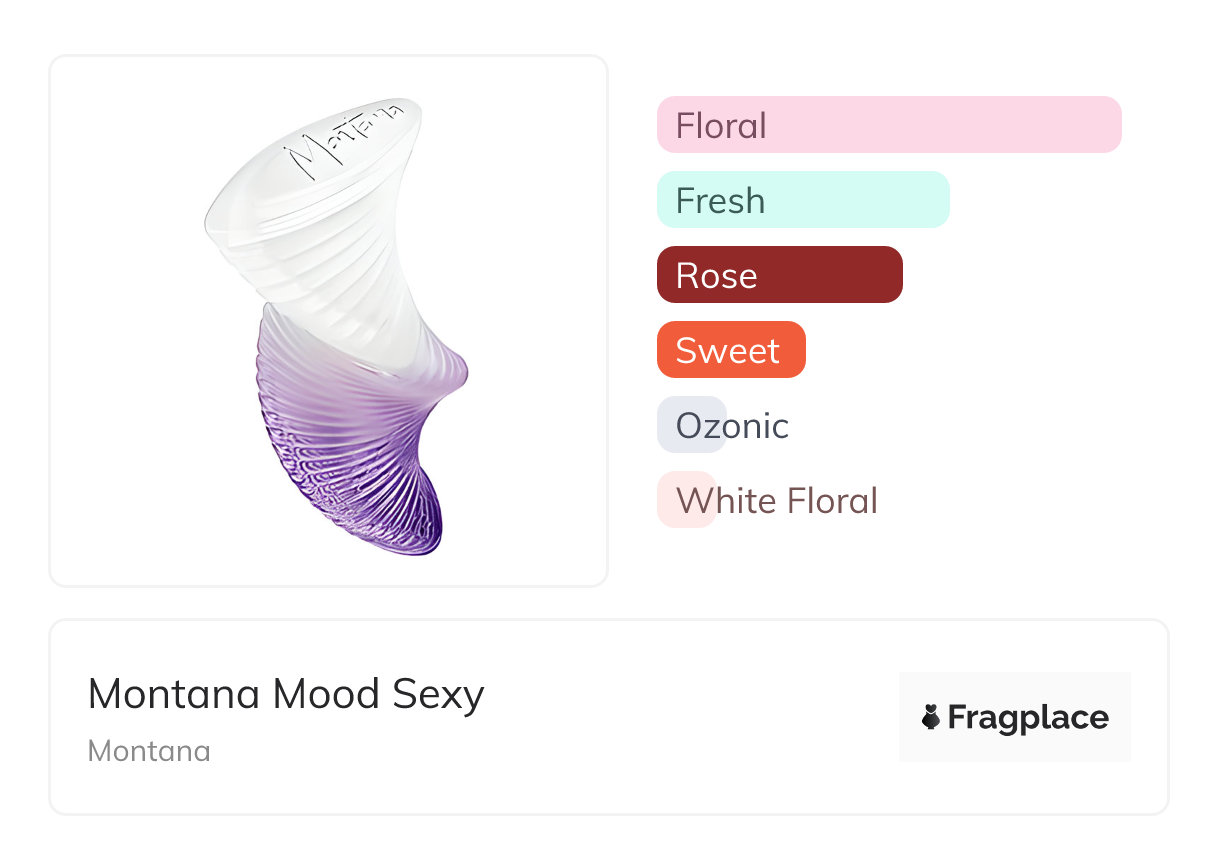Click the orange Sweet accord bar
Screen dimensions: 1218x864
pyautogui.click(x=730, y=350)
